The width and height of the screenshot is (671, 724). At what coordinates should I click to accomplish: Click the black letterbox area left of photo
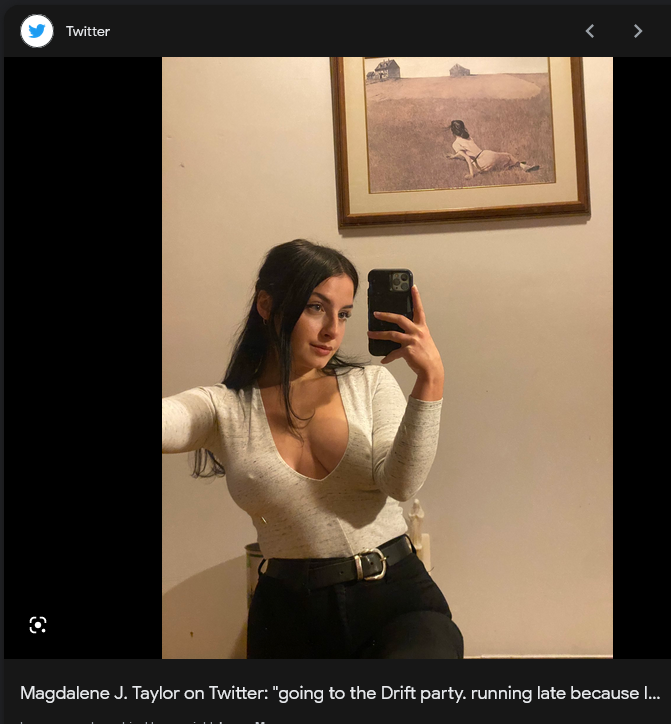click(x=83, y=358)
